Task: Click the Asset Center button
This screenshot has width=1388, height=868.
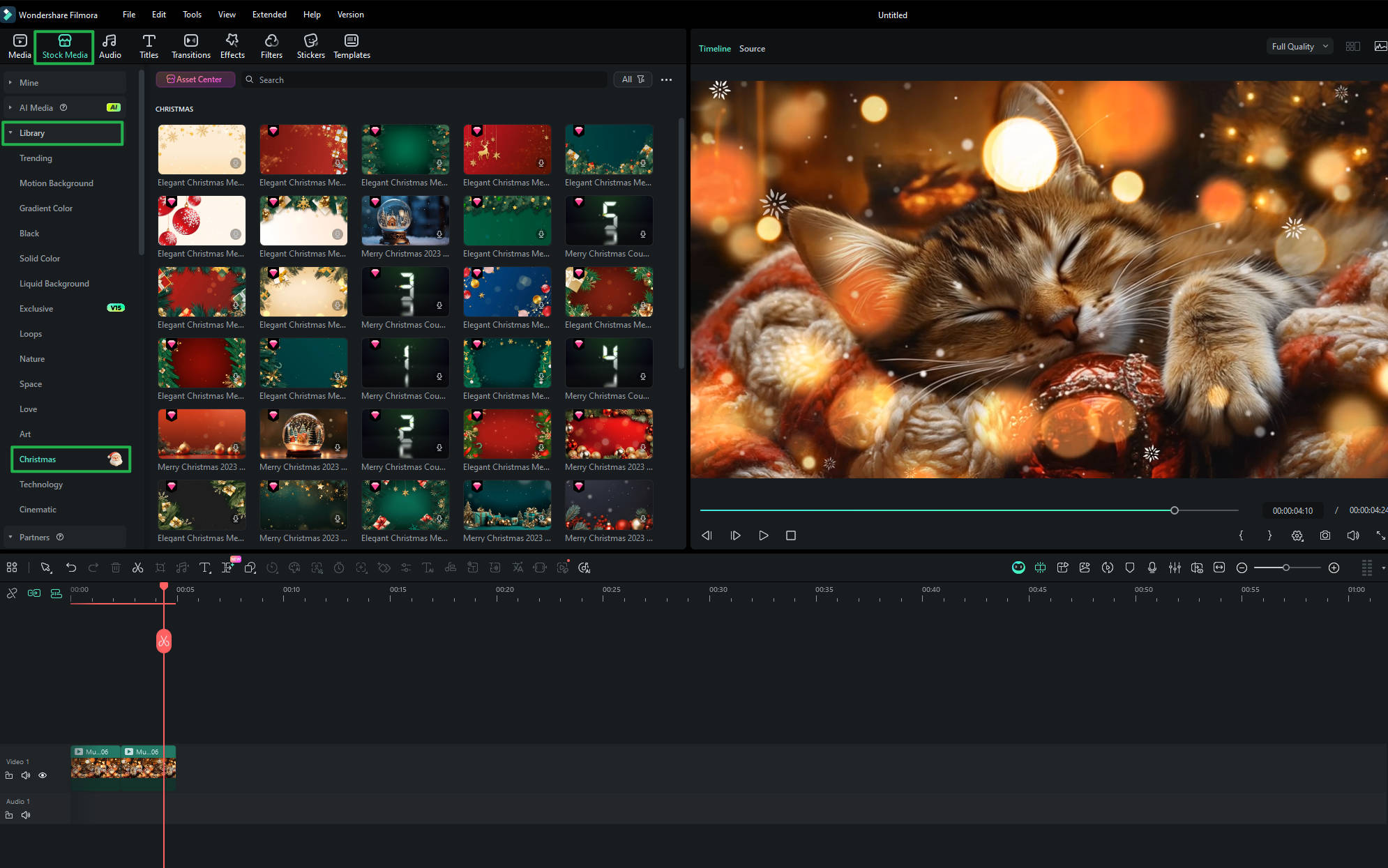Action: pos(195,79)
